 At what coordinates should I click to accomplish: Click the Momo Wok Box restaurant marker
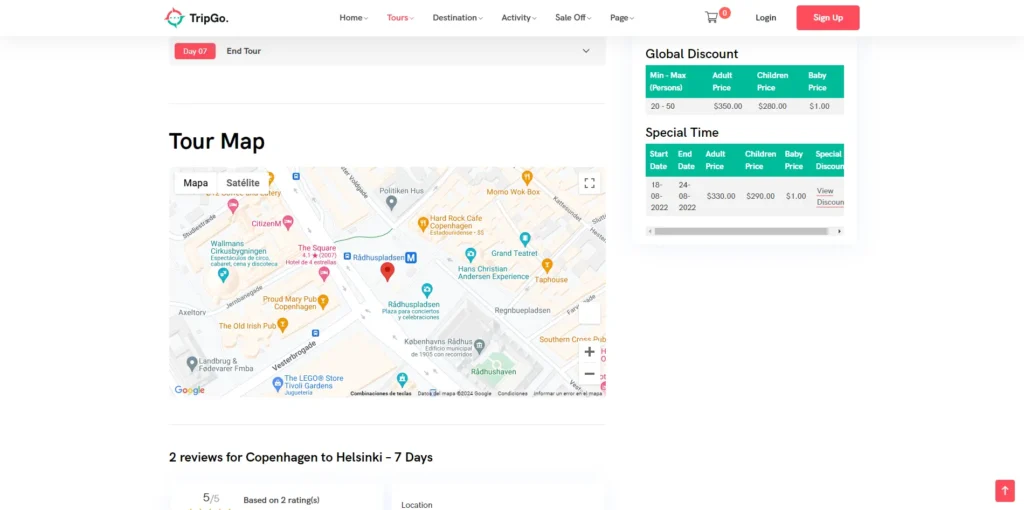[527, 177]
